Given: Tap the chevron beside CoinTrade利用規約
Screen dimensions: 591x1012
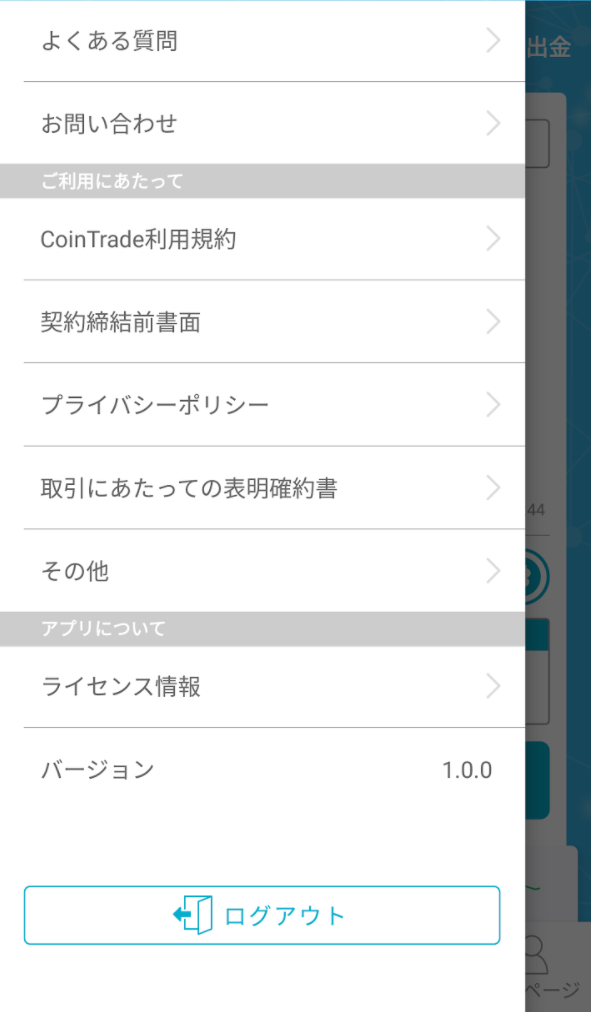Looking at the screenshot, I should (493, 239).
